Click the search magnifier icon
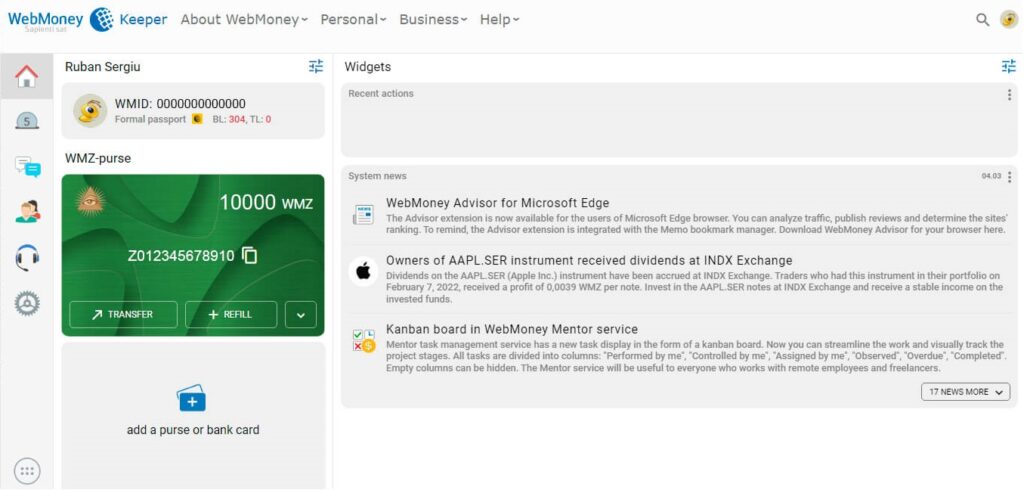 tap(982, 20)
